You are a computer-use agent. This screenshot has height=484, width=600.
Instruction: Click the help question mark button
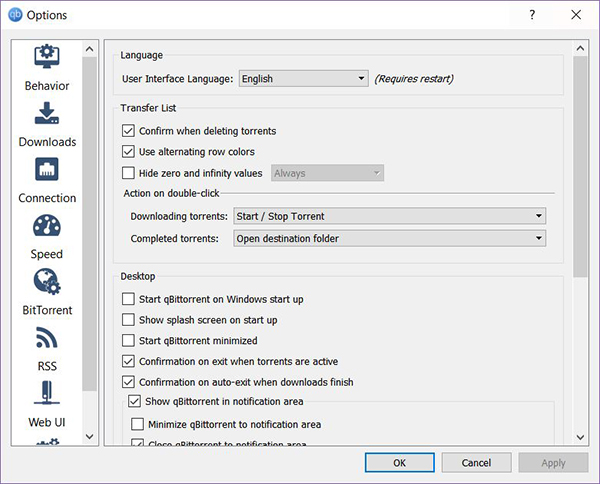[x=532, y=15]
